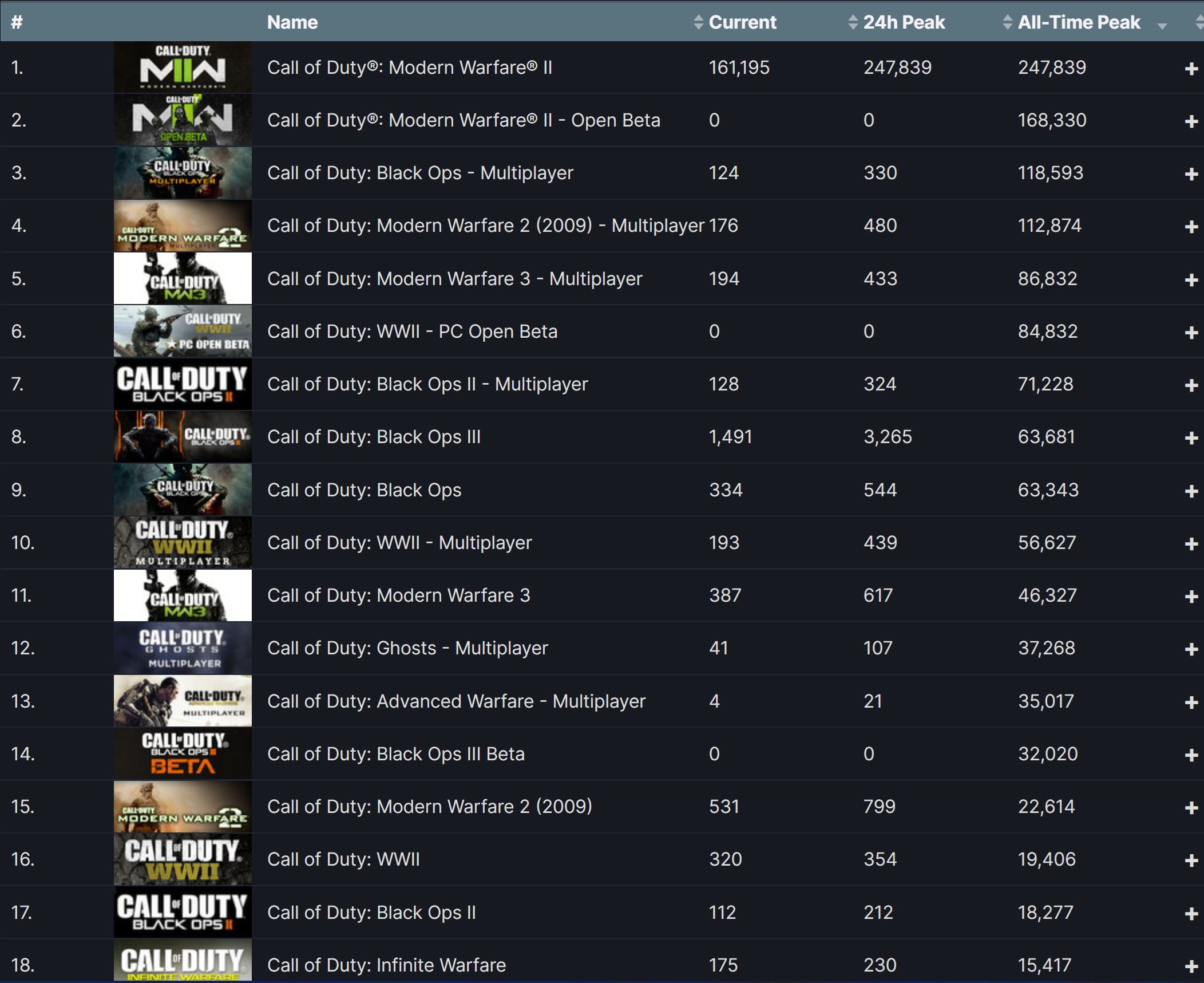Sort by All-Time Peak column header
The image size is (1204, 983).
point(1078,22)
